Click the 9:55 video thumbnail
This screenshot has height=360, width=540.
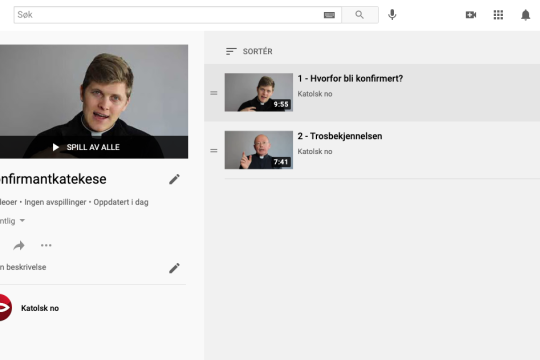pyautogui.click(x=259, y=92)
